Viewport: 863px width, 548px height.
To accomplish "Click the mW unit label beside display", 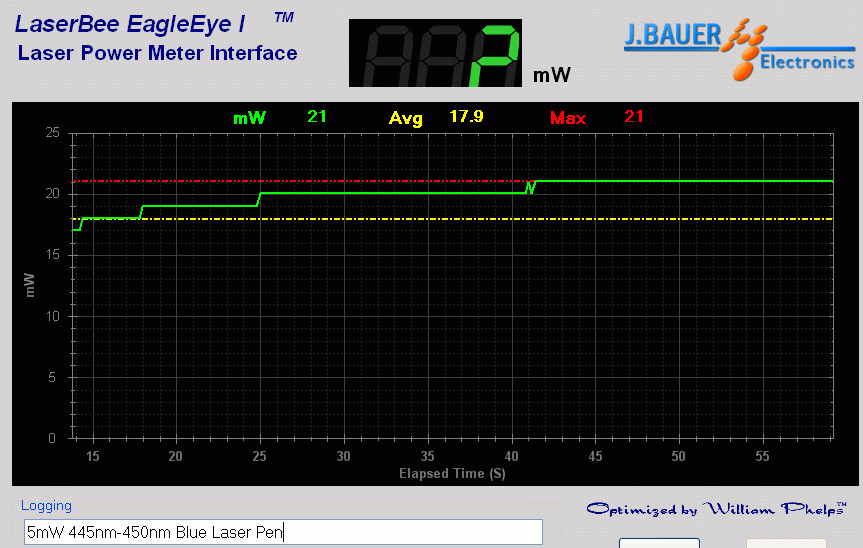I will [x=551, y=75].
